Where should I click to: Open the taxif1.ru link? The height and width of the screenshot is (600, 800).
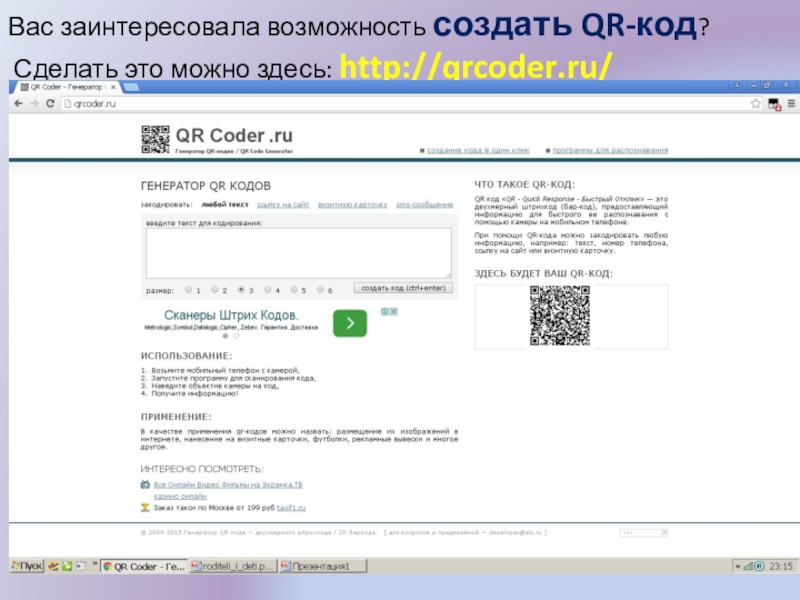pyautogui.click(x=291, y=508)
